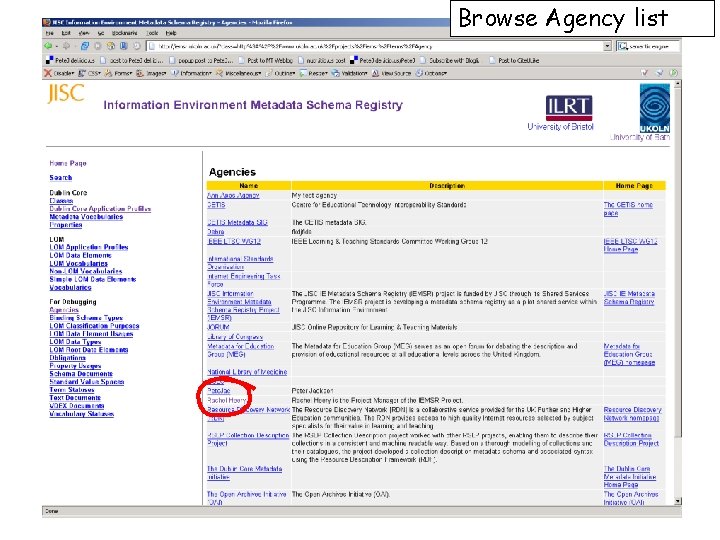This screenshot has width=720, height=540.
Task: Open the LOM Data Elements link
Action: 80,255
